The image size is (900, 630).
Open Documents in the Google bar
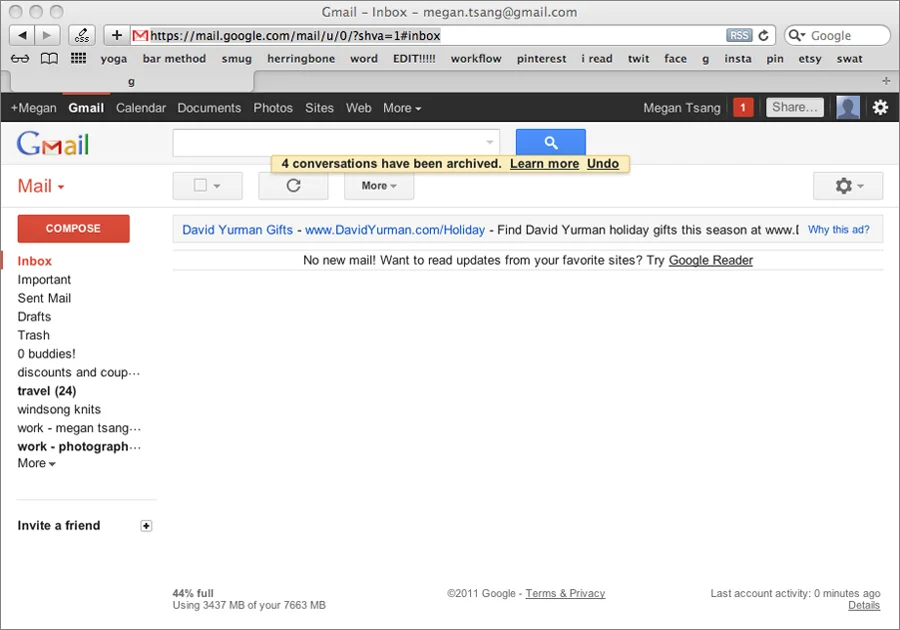[209, 108]
